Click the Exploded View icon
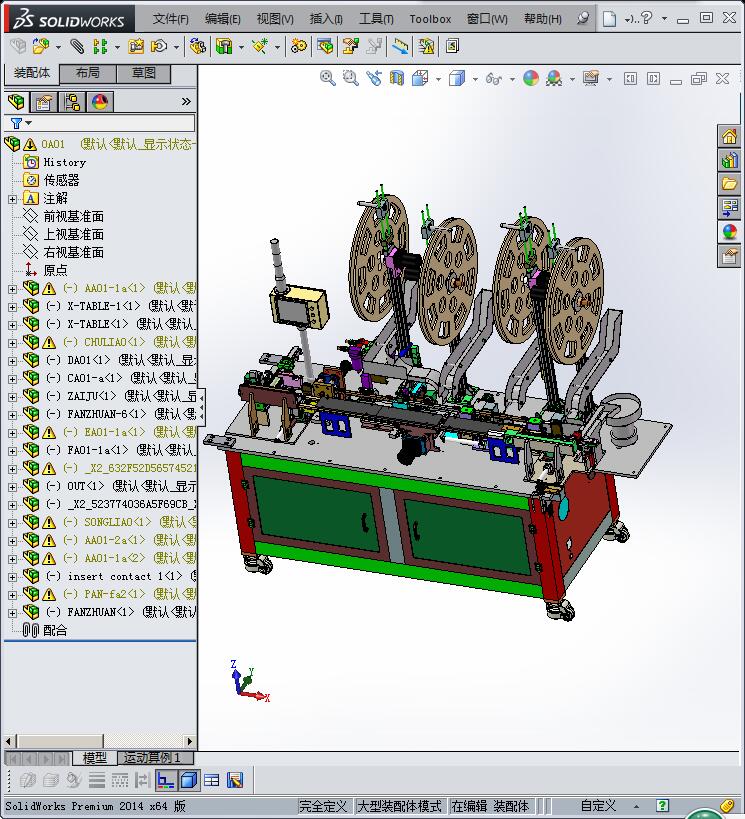This screenshot has width=745, height=819. [351, 46]
